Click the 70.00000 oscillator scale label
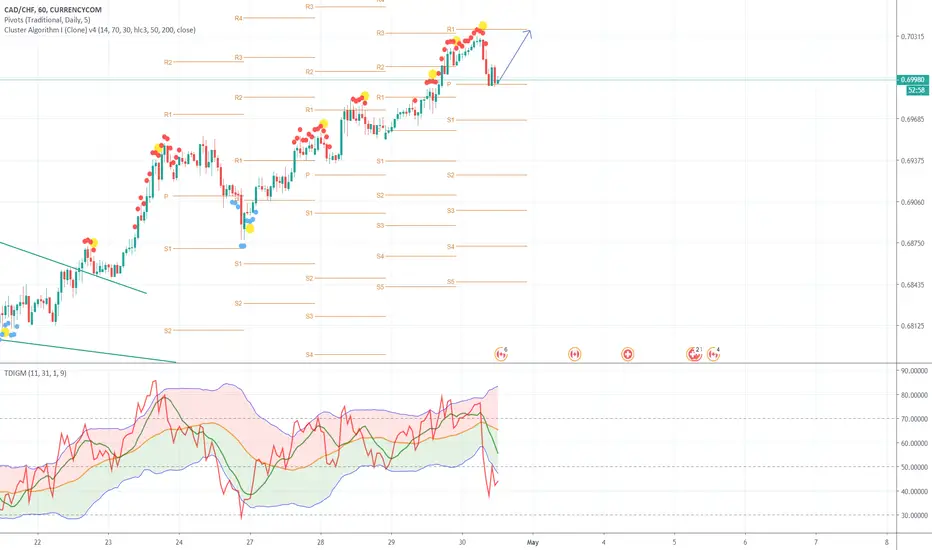The width and height of the screenshot is (932, 550). tap(914, 419)
